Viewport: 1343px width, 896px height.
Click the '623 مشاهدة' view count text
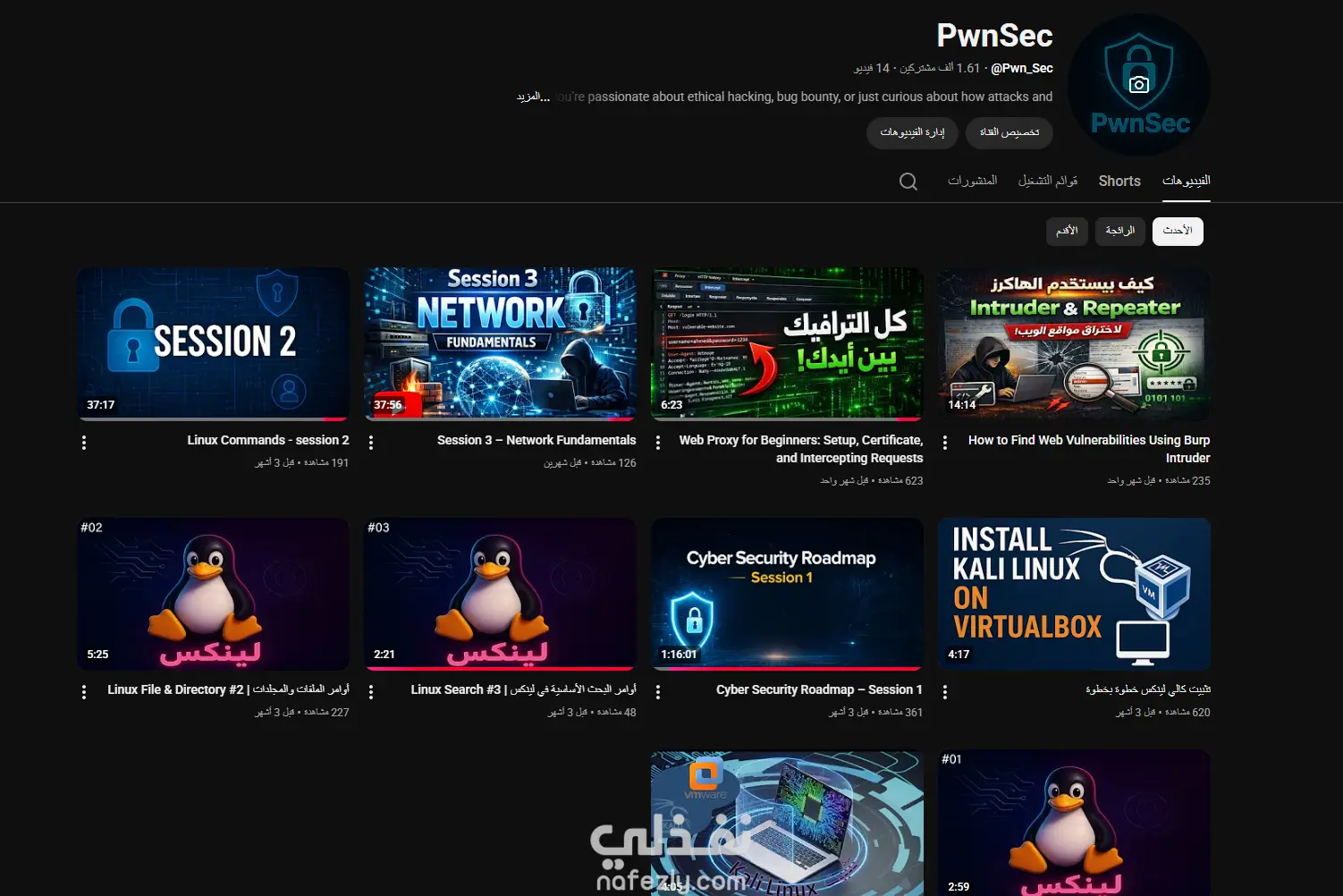click(x=900, y=481)
